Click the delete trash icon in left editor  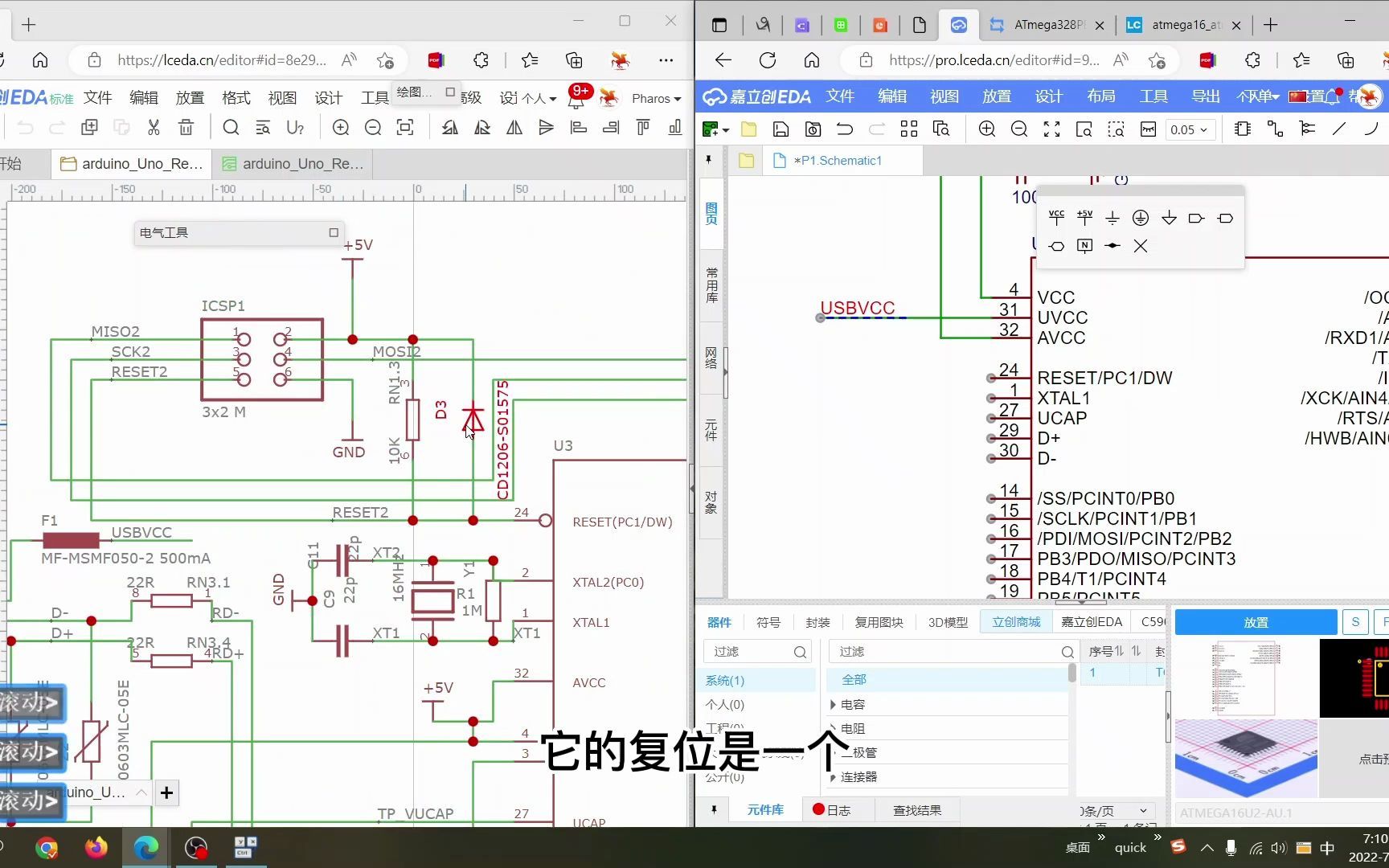coord(186,127)
